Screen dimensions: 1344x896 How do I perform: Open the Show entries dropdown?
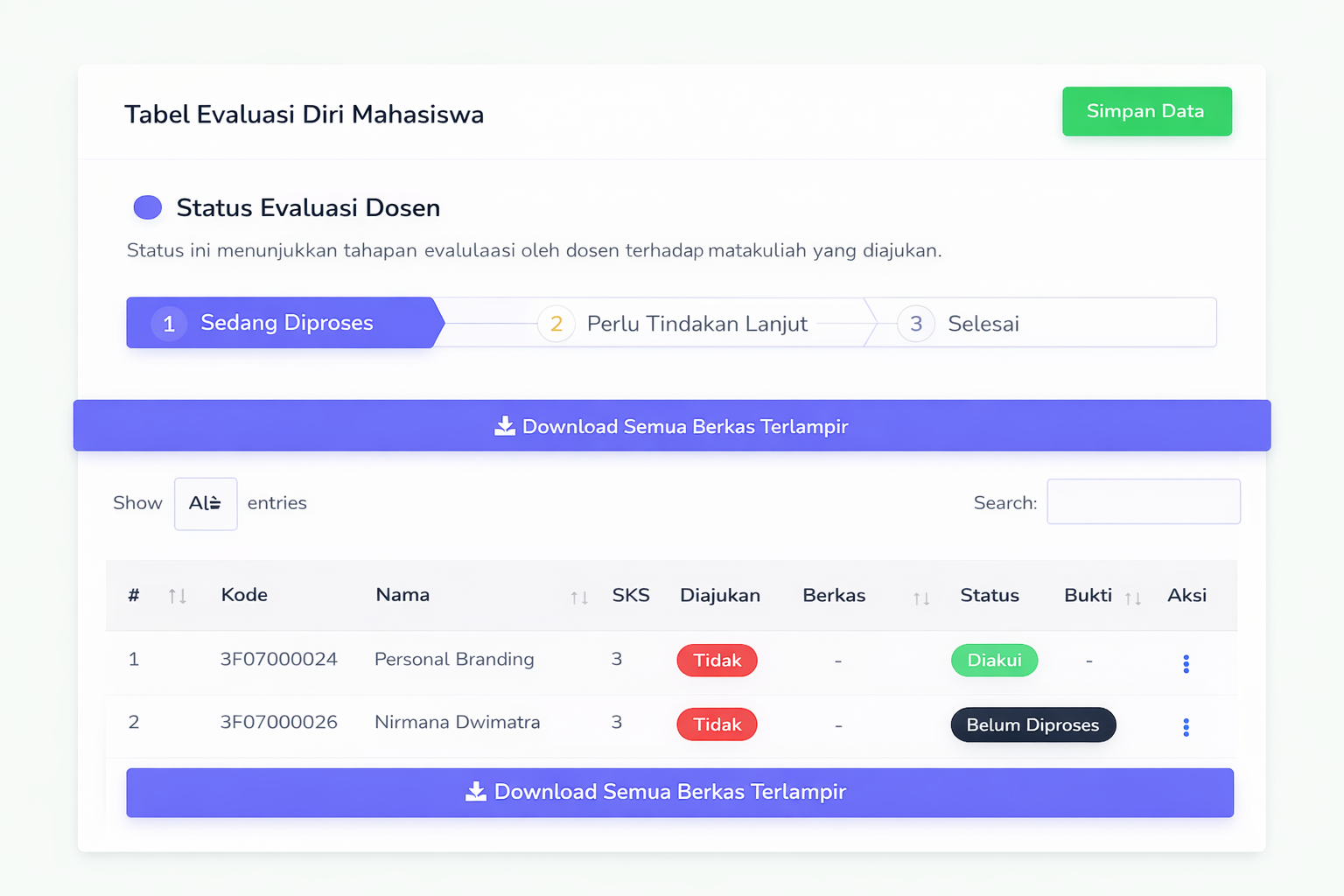pos(206,503)
